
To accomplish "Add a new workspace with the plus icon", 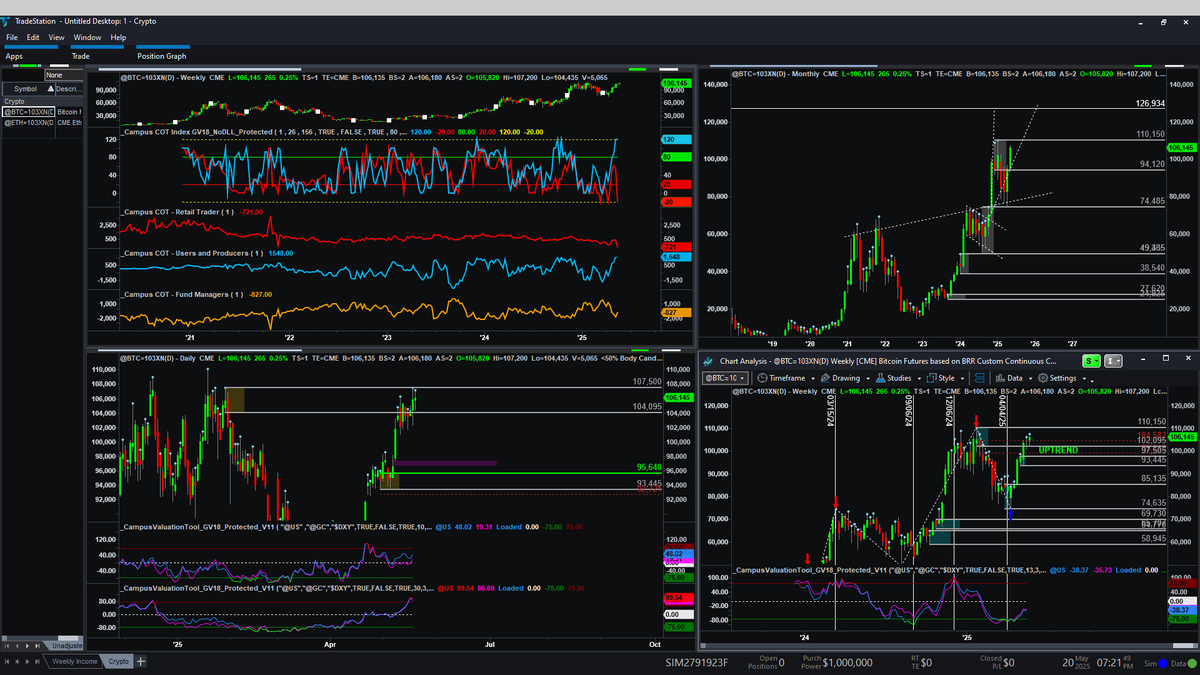I will coord(141,662).
